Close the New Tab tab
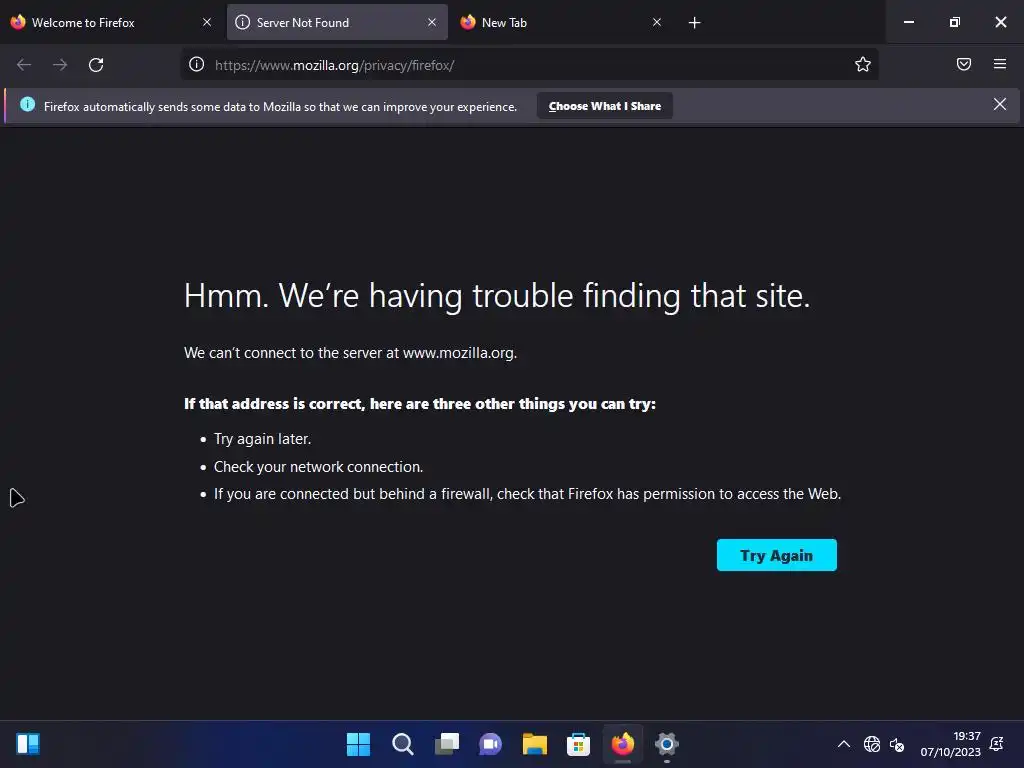 click(657, 22)
